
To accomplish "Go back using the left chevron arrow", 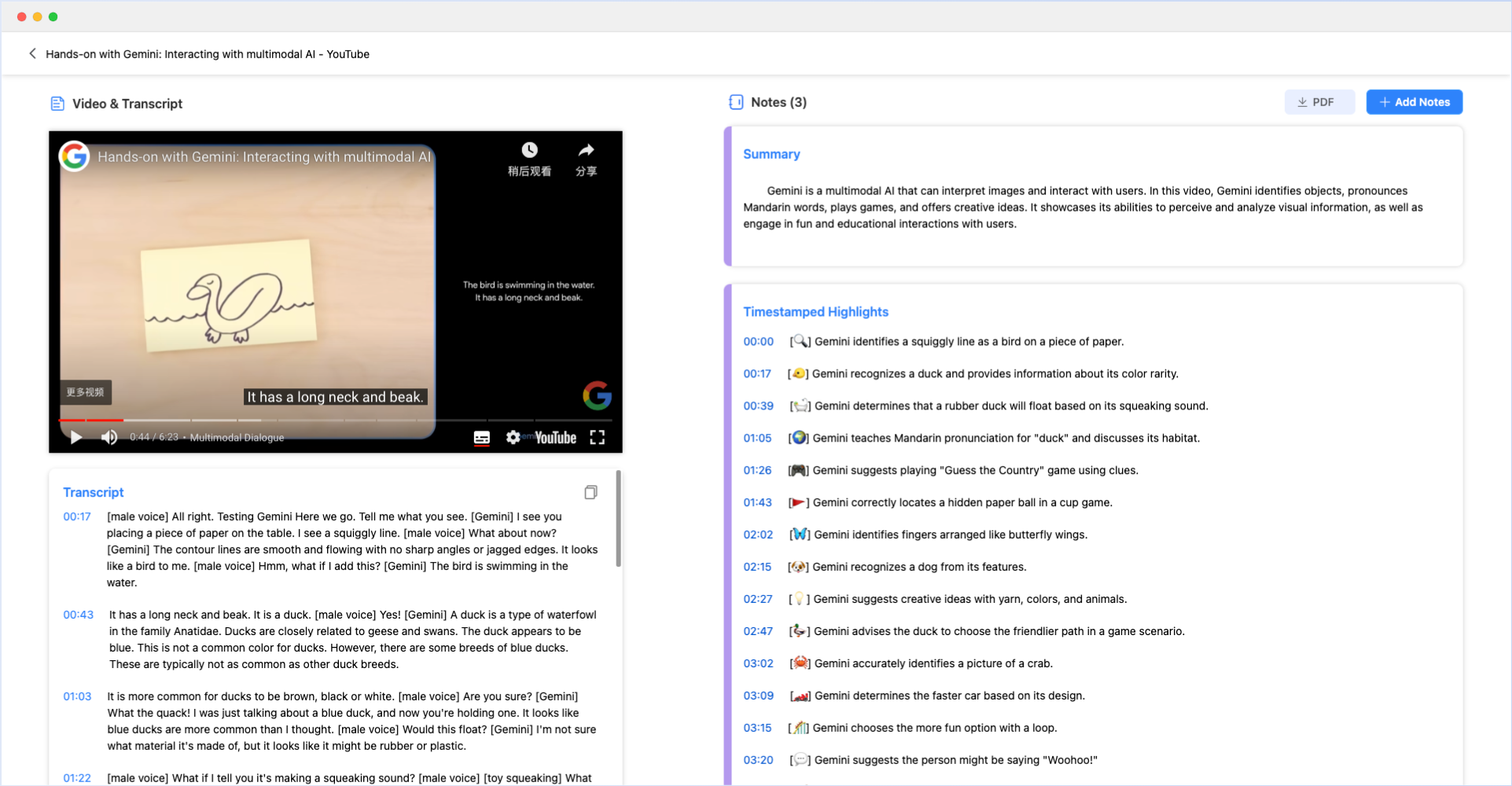I will pos(32,53).
